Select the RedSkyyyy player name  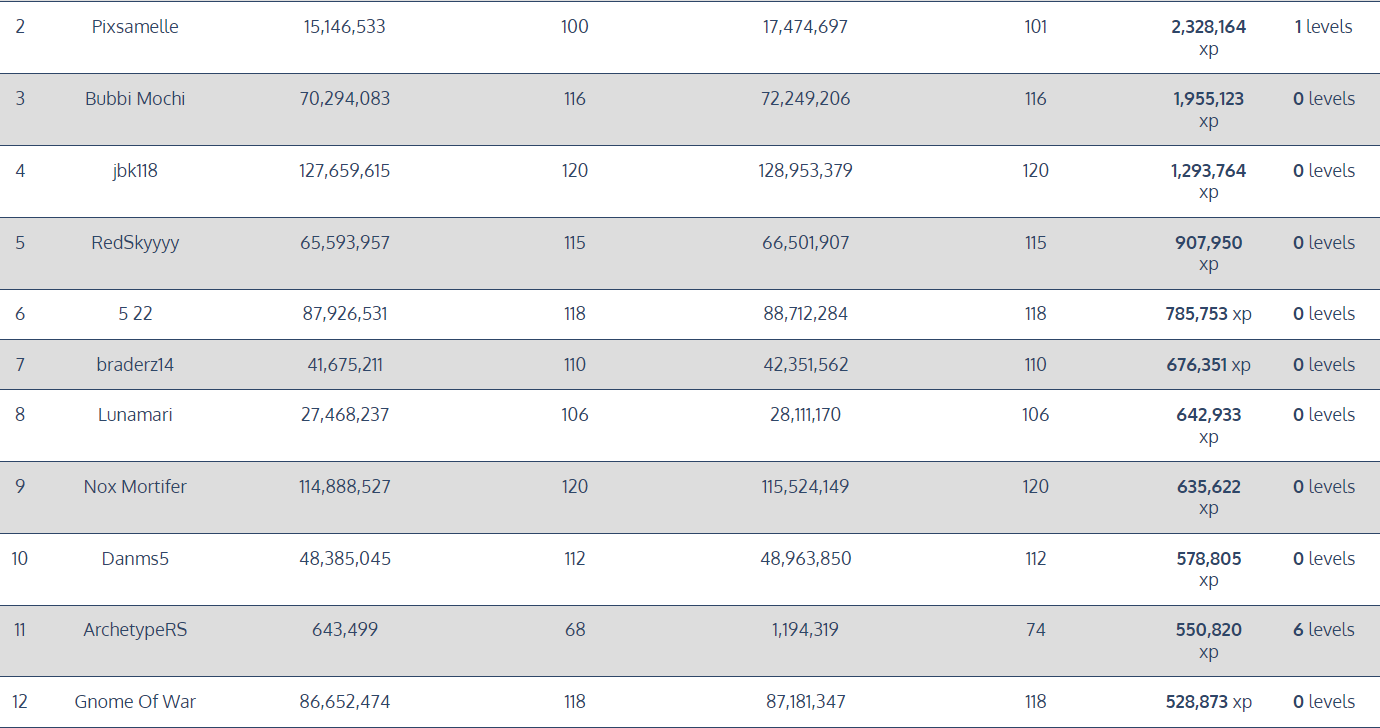pos(135,243)
